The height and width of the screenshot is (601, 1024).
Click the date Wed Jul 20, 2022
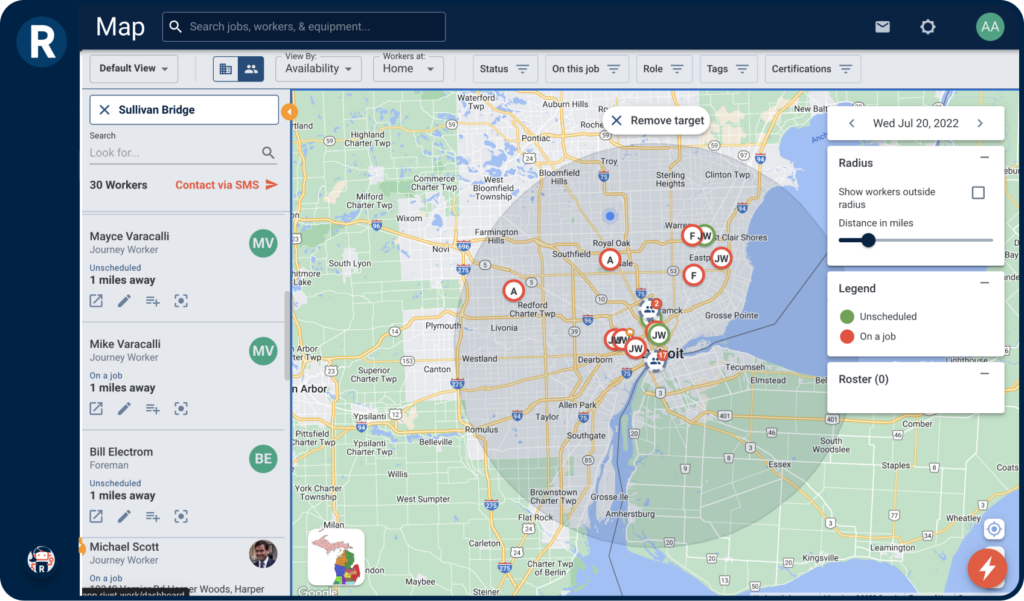pos(916,123)
